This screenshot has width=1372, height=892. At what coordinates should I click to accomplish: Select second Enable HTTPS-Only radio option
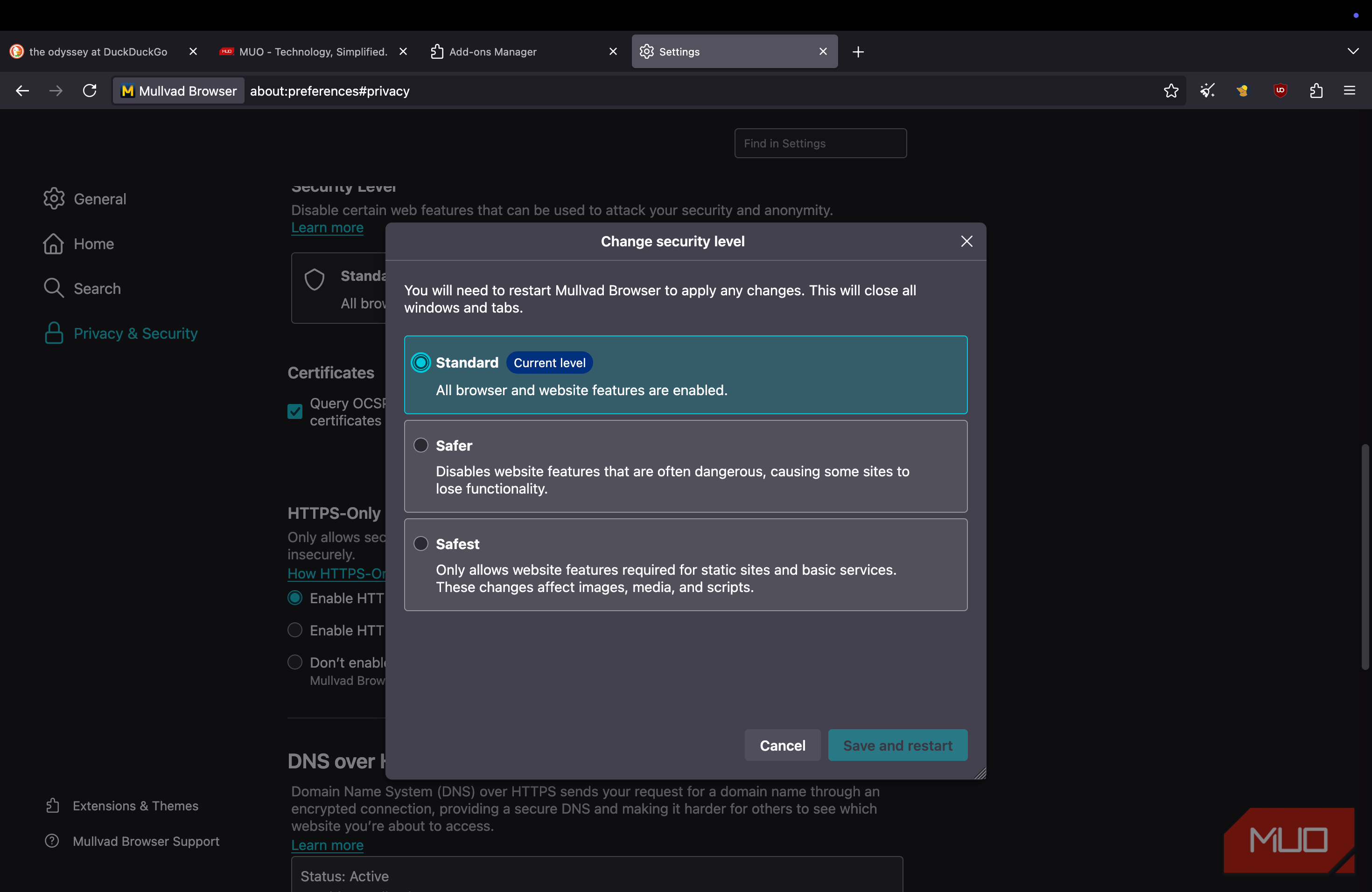coord(294,630)
